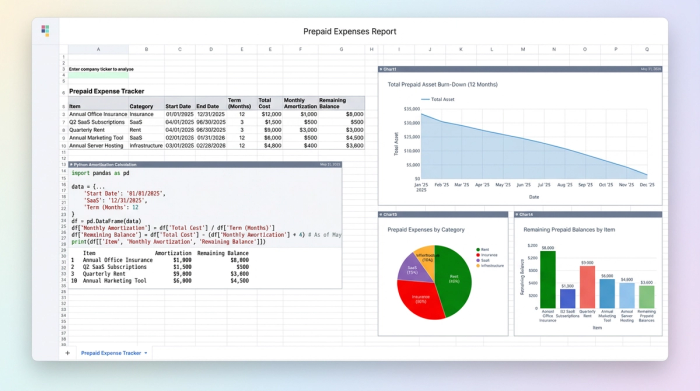Click the green Rent slice of the pie
Viewport: 700px width, 391px height.
point(453,281)
